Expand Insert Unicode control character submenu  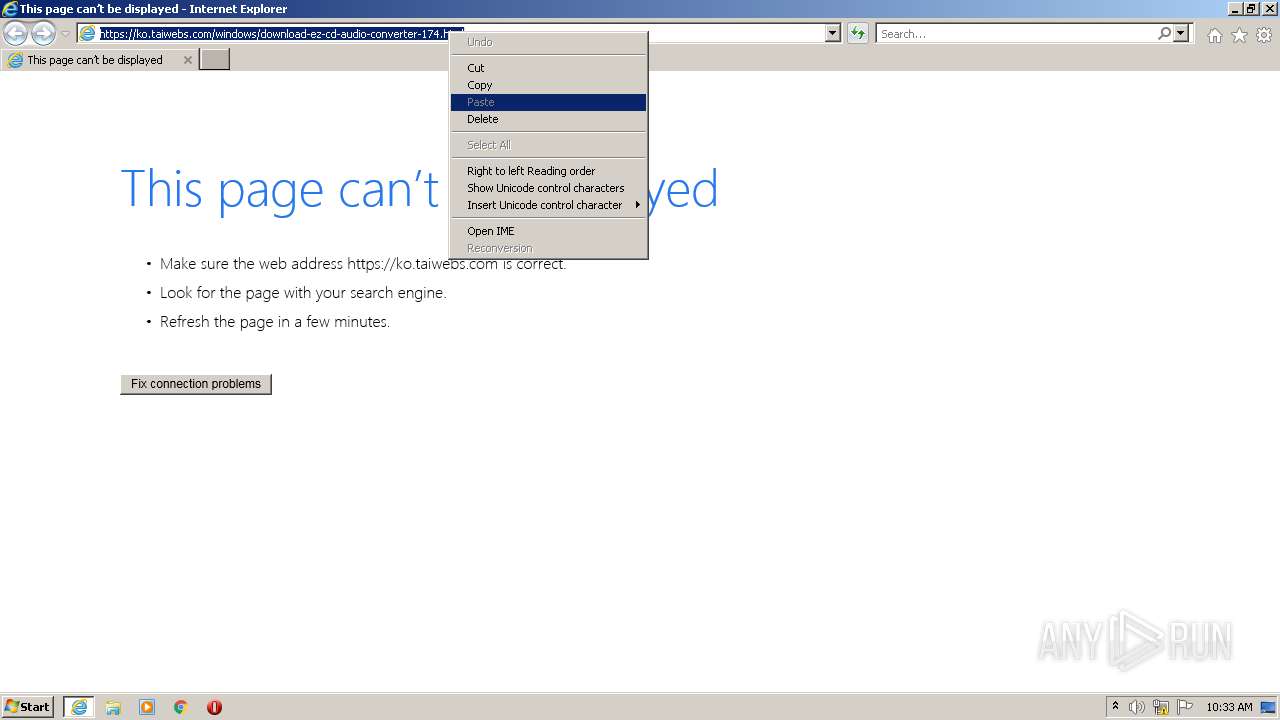548,205
